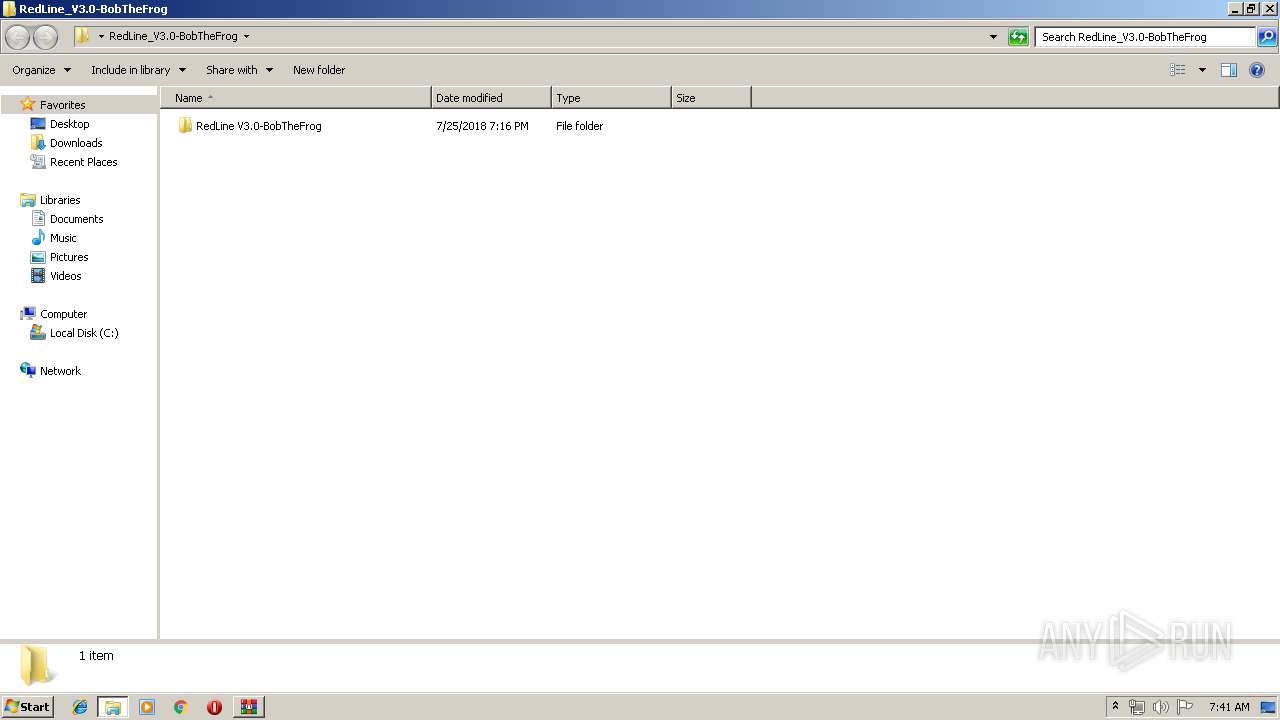Viewport: 1280px width, 720px height.
Task: Click the Network icon in sidebar
Action: [x=28, y=371]
